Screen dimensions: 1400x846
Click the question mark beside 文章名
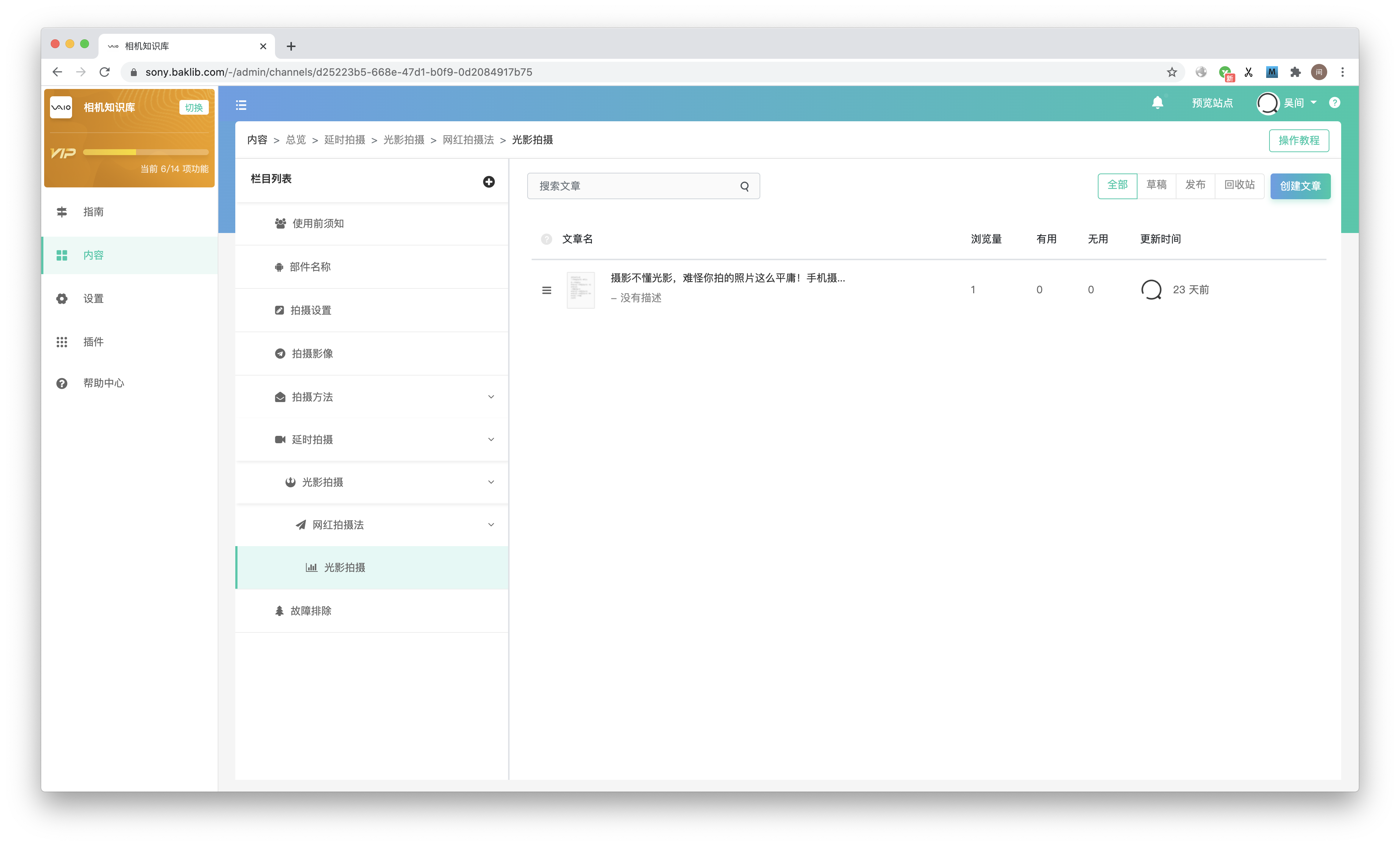tap(546, 239)
